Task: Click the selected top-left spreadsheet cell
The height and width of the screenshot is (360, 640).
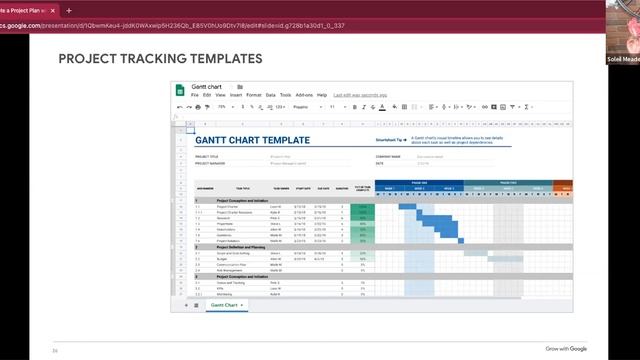Action: click(x=190, y=130)
